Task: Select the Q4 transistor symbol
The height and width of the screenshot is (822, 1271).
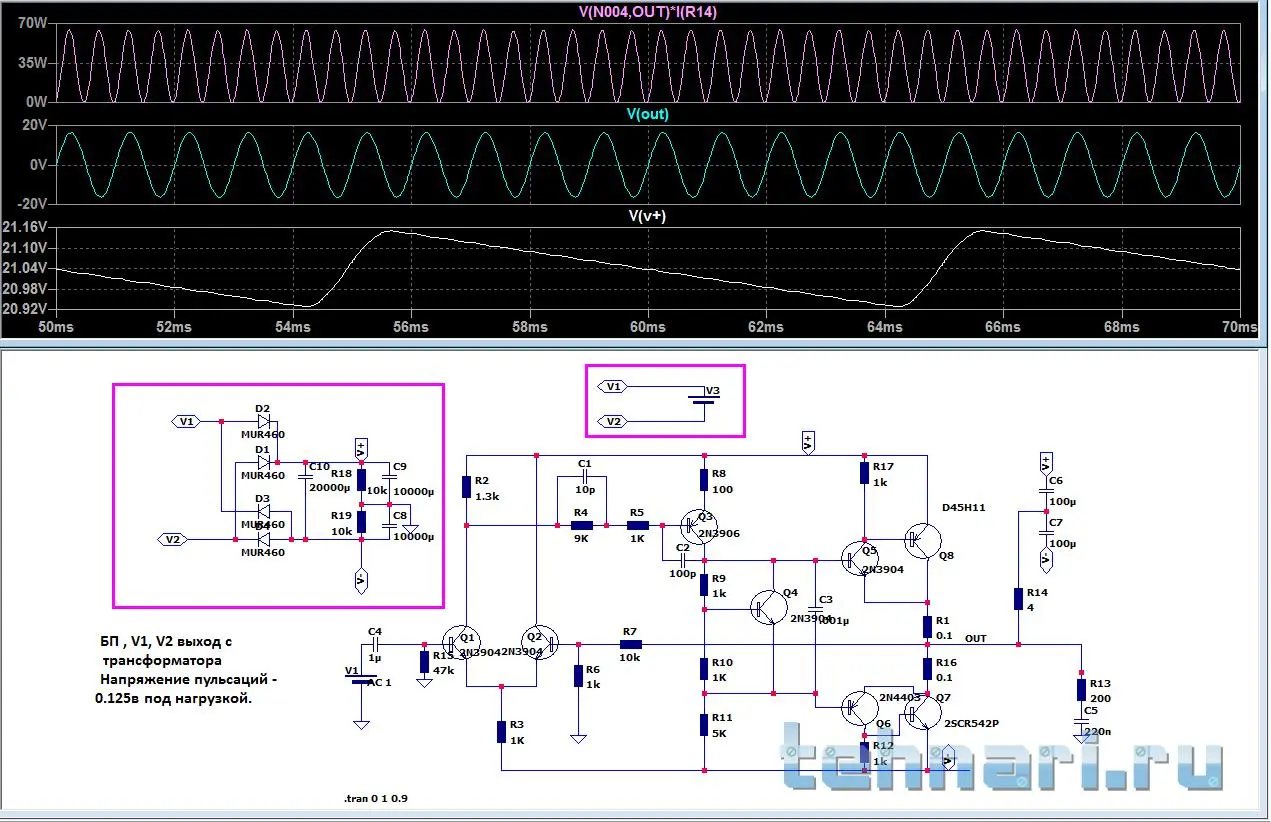Action: [769, 608]
